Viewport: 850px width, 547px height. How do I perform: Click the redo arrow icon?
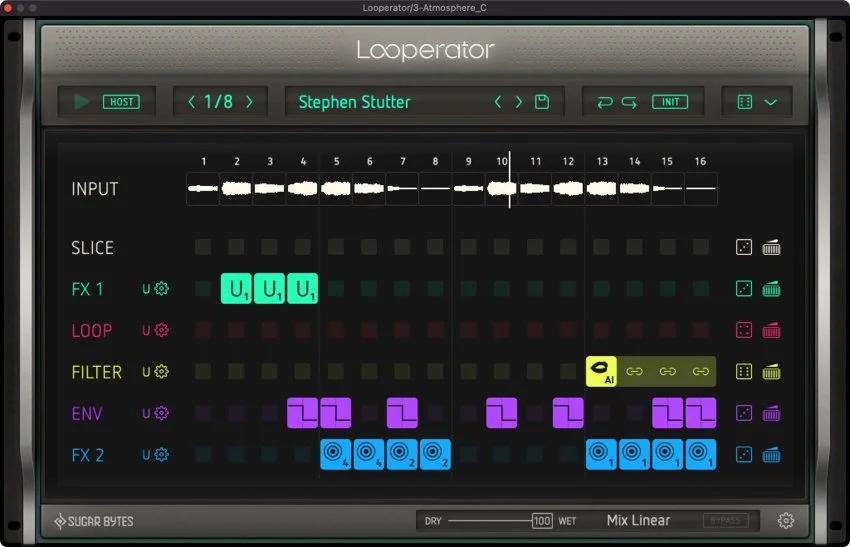pyautogui.click(x=629, y=102)
